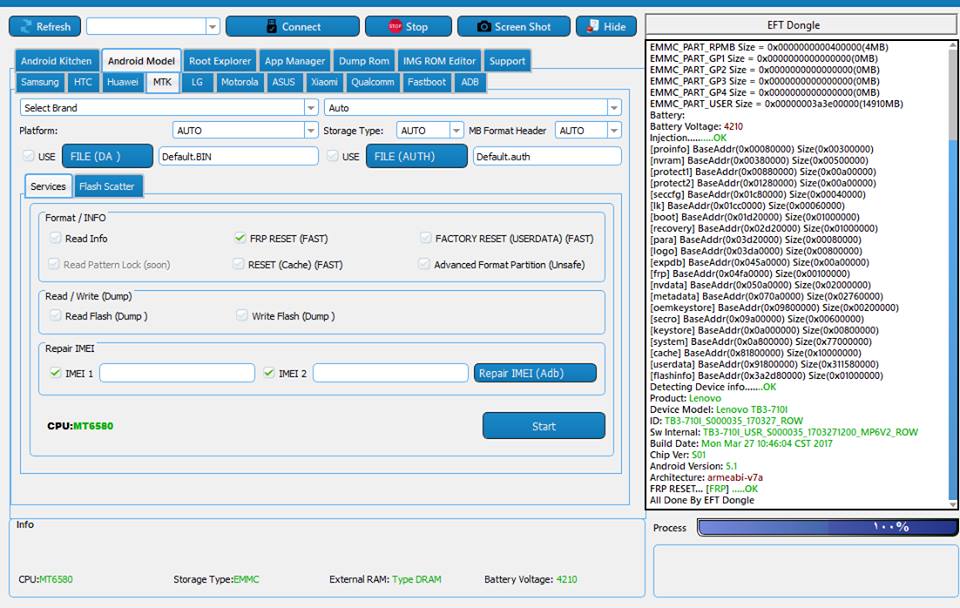Select the LG brand tab

[197, 81]
